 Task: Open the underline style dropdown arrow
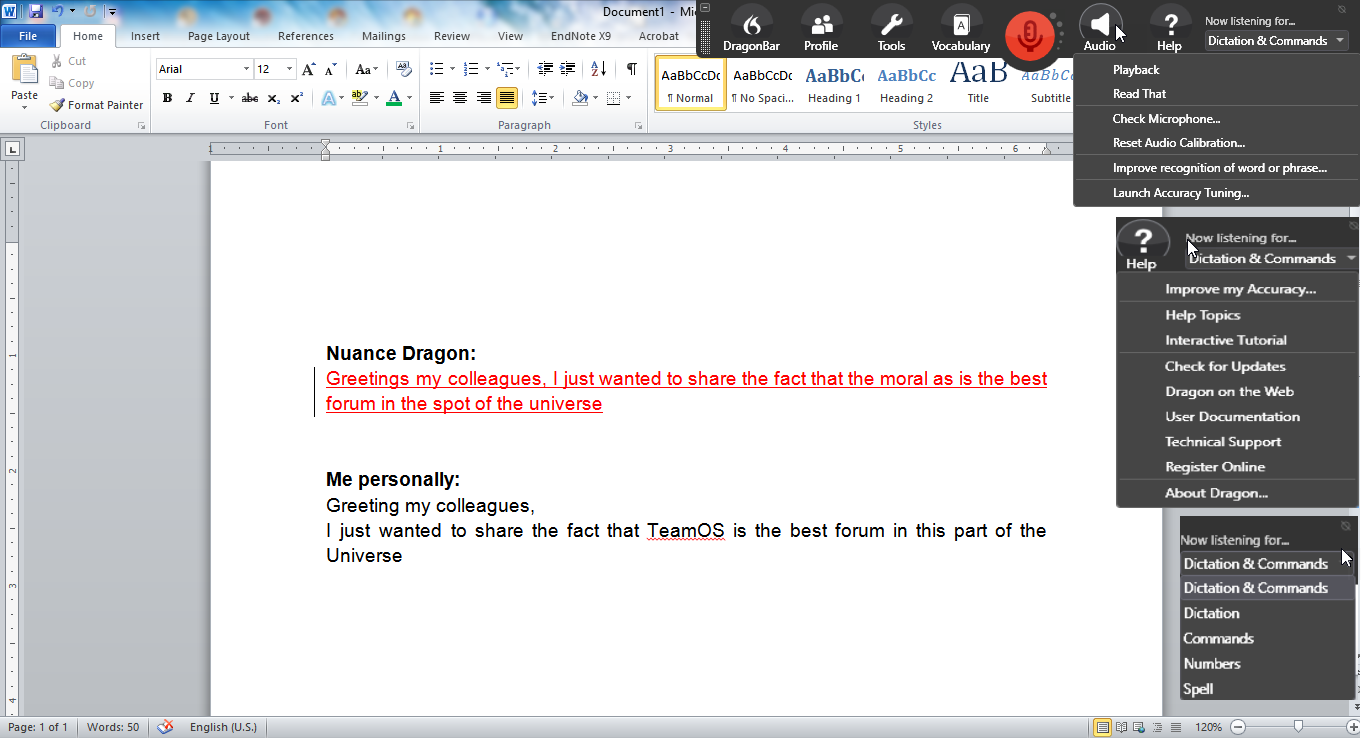click(x=231, y=98)
